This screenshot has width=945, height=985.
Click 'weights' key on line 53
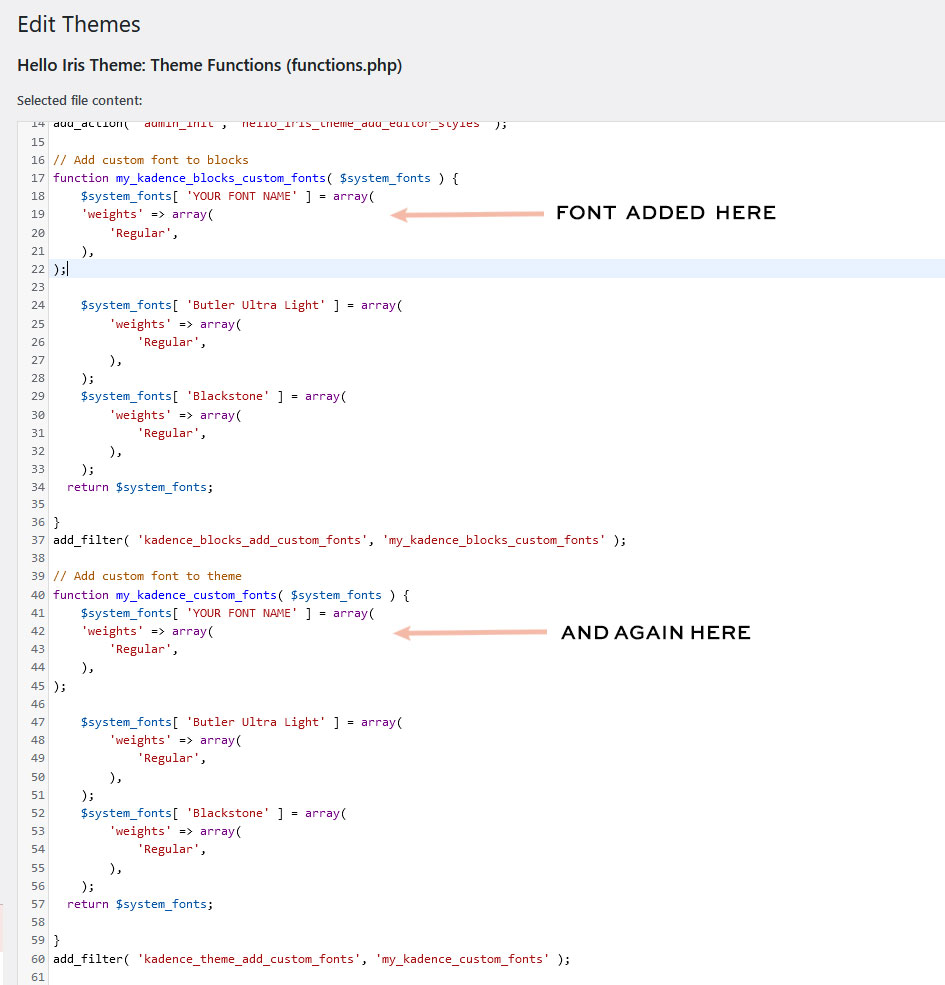point(140,832)
